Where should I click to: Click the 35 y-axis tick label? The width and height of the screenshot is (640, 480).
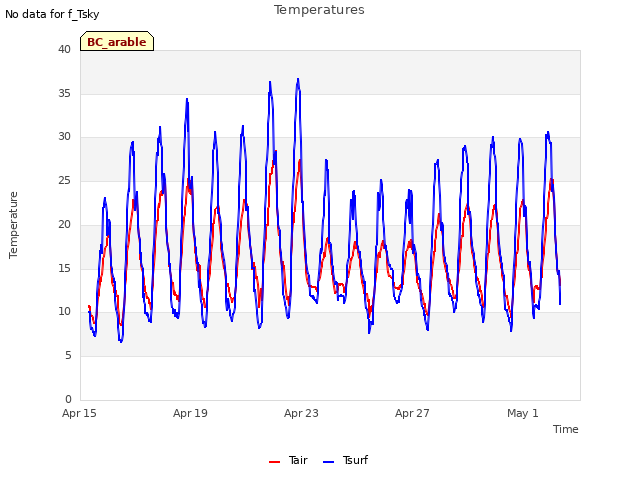[64, 93]
